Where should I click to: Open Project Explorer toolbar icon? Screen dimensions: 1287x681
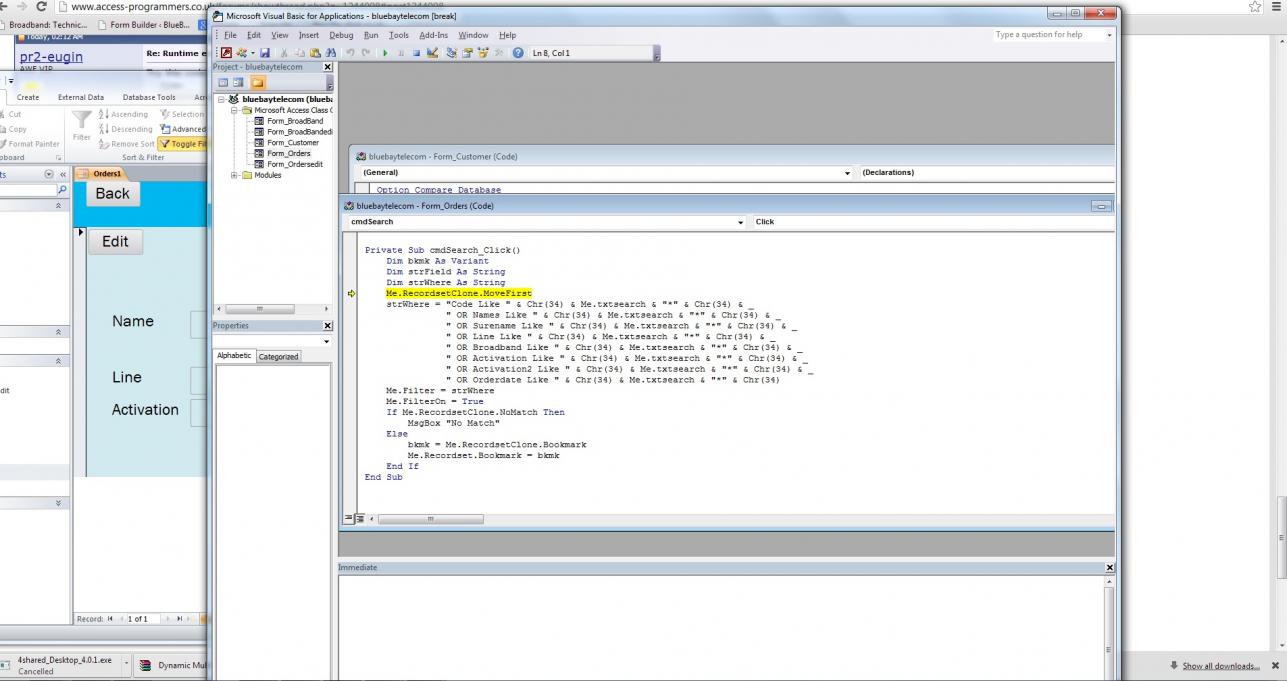point(451,53)
